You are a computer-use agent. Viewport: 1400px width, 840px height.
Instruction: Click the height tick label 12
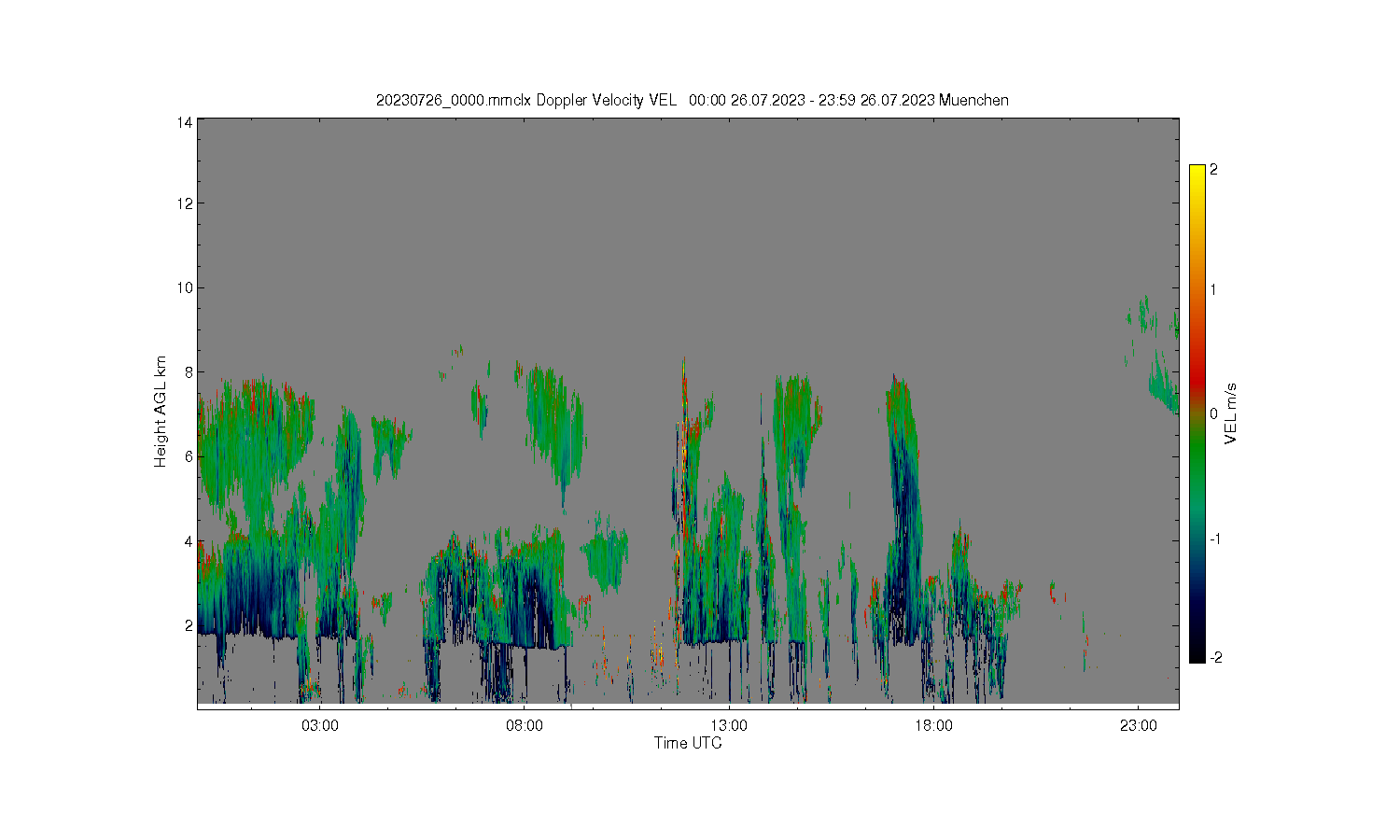(185, 203)
